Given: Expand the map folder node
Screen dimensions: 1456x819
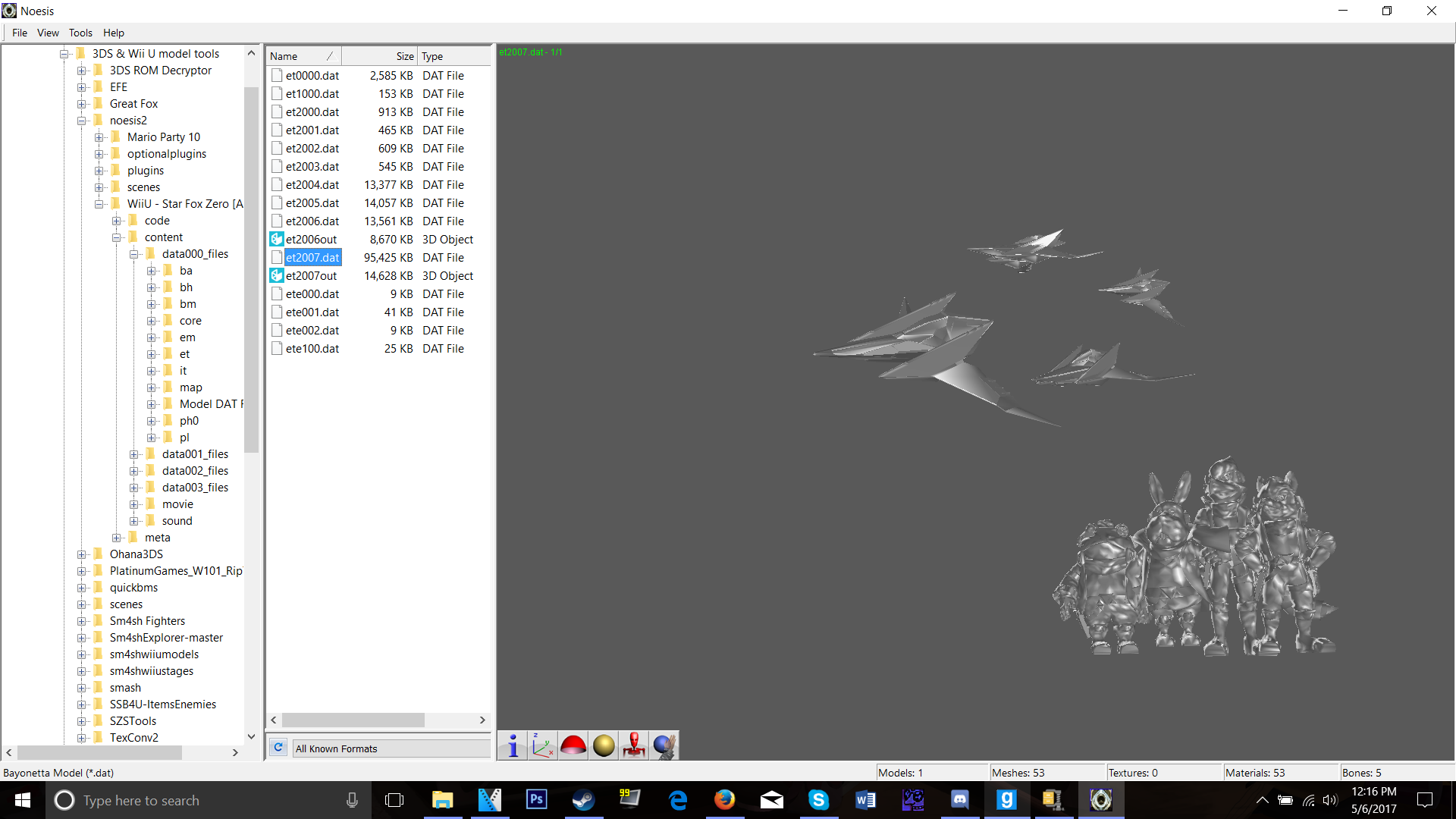Looking at the screenshot, I should pos(152,388).
